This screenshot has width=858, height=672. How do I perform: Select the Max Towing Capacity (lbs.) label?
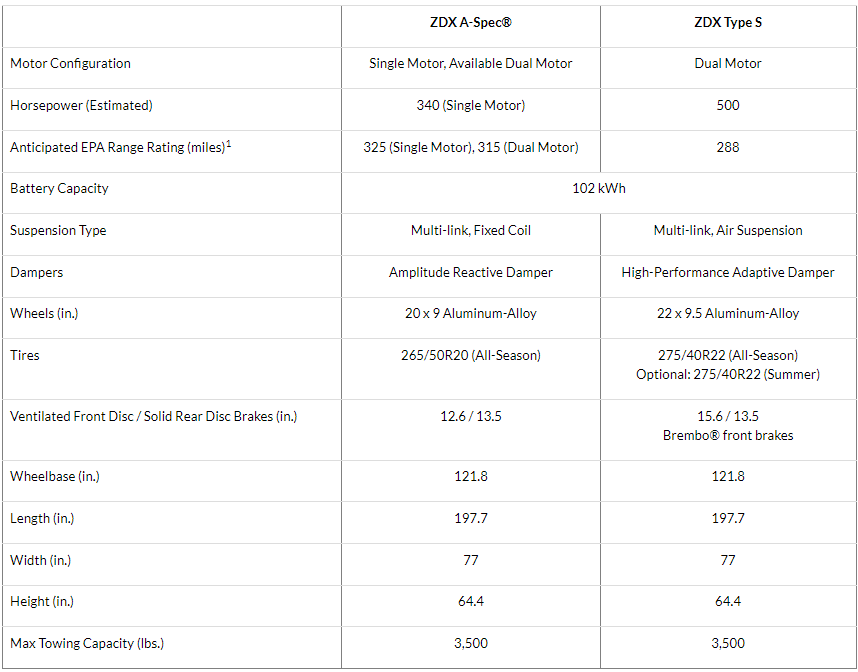(87, 643)
